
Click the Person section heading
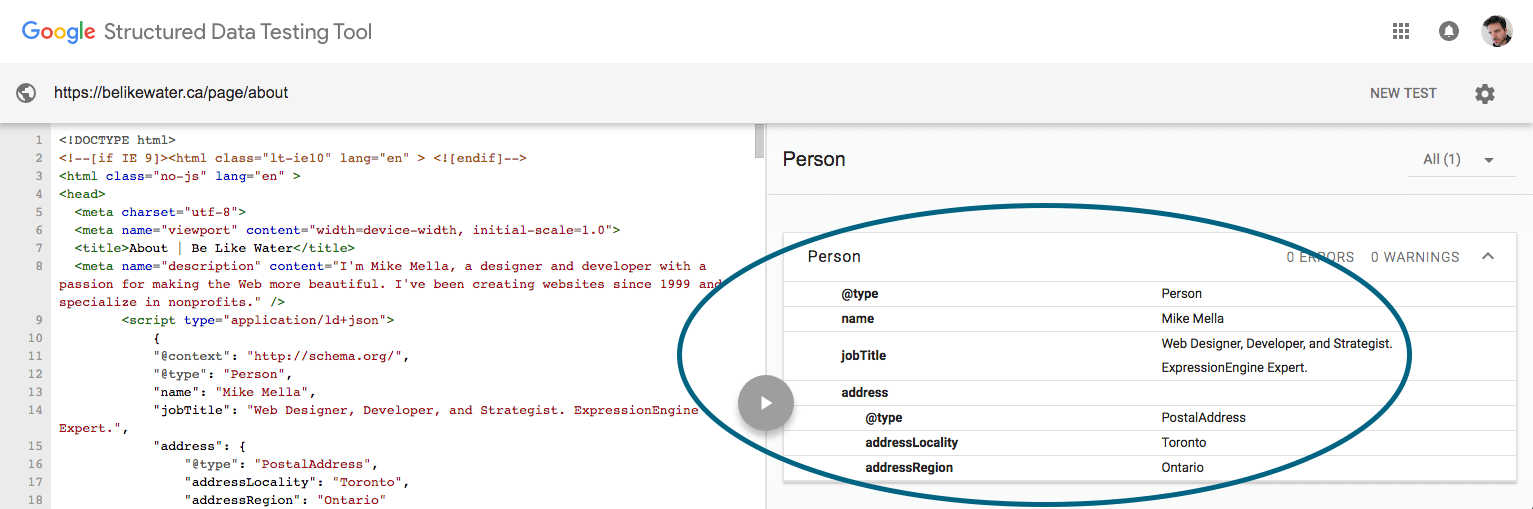tap(814, 159)
